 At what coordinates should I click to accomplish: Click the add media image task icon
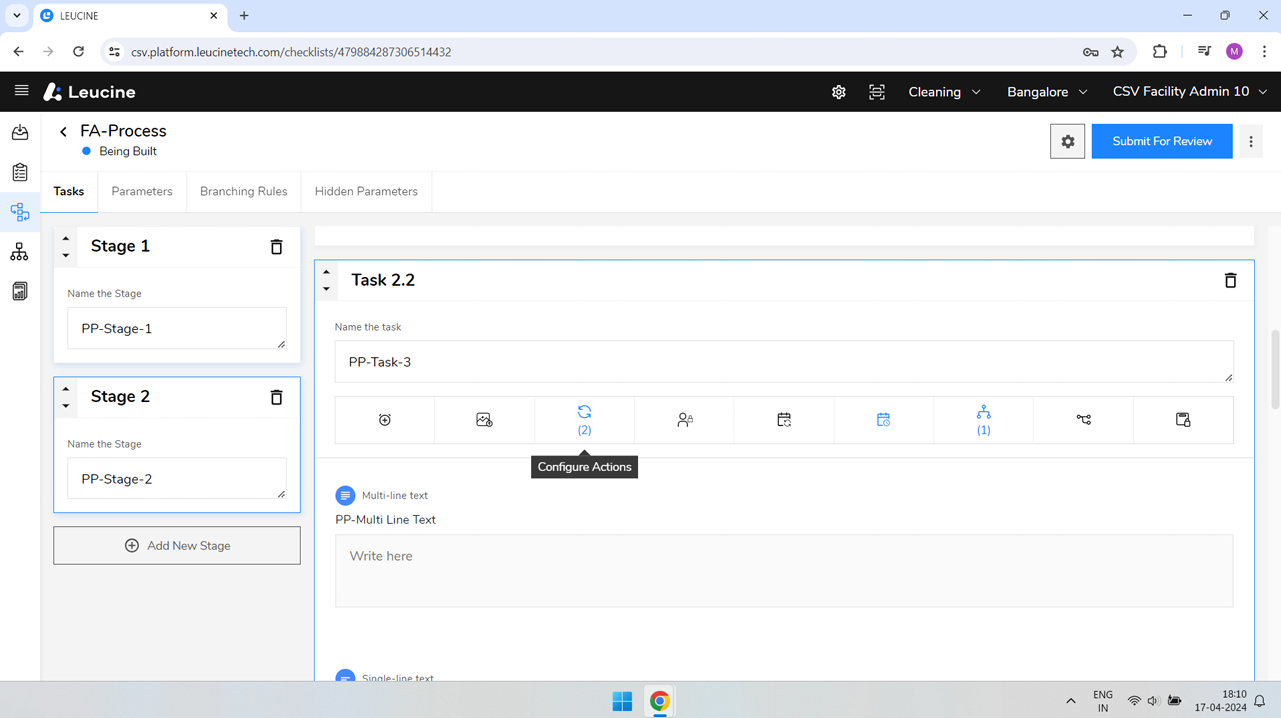tap(484, 420)
